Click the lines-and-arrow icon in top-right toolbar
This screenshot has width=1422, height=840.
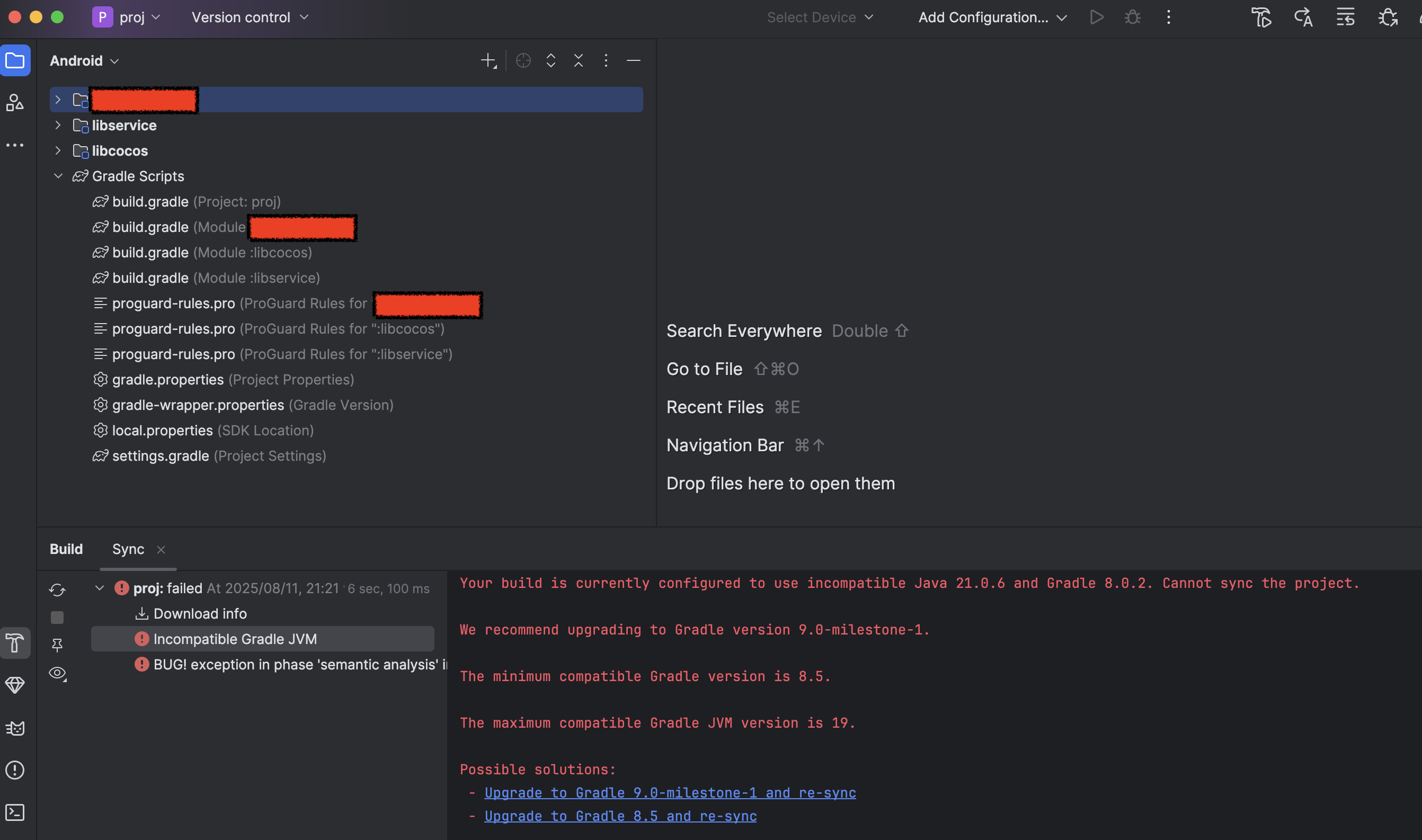point(1346,17)
